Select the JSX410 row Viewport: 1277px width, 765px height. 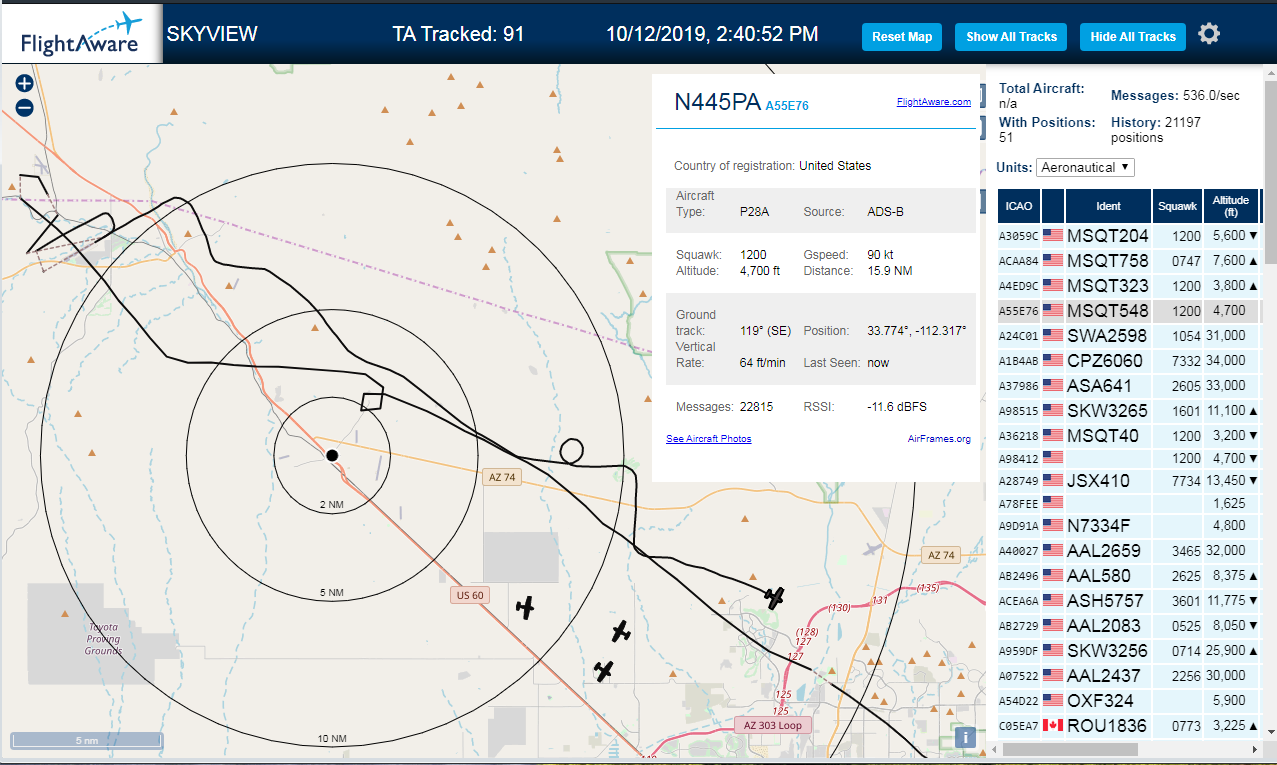[x=1129, y=481]
